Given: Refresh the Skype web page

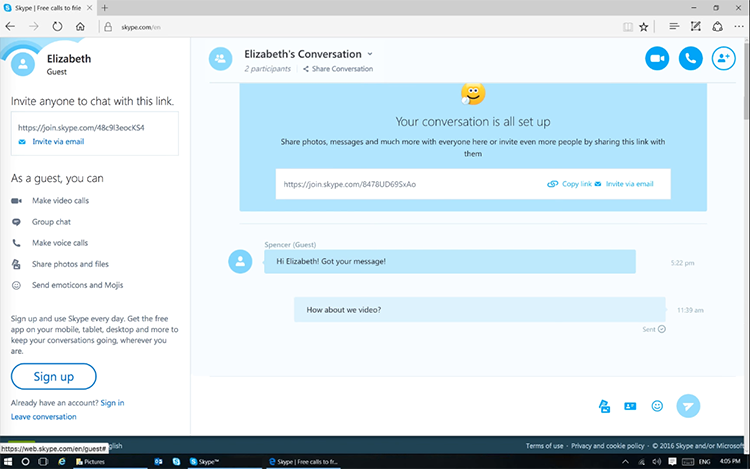Looking at the screenshot, I should coord(57,27).
